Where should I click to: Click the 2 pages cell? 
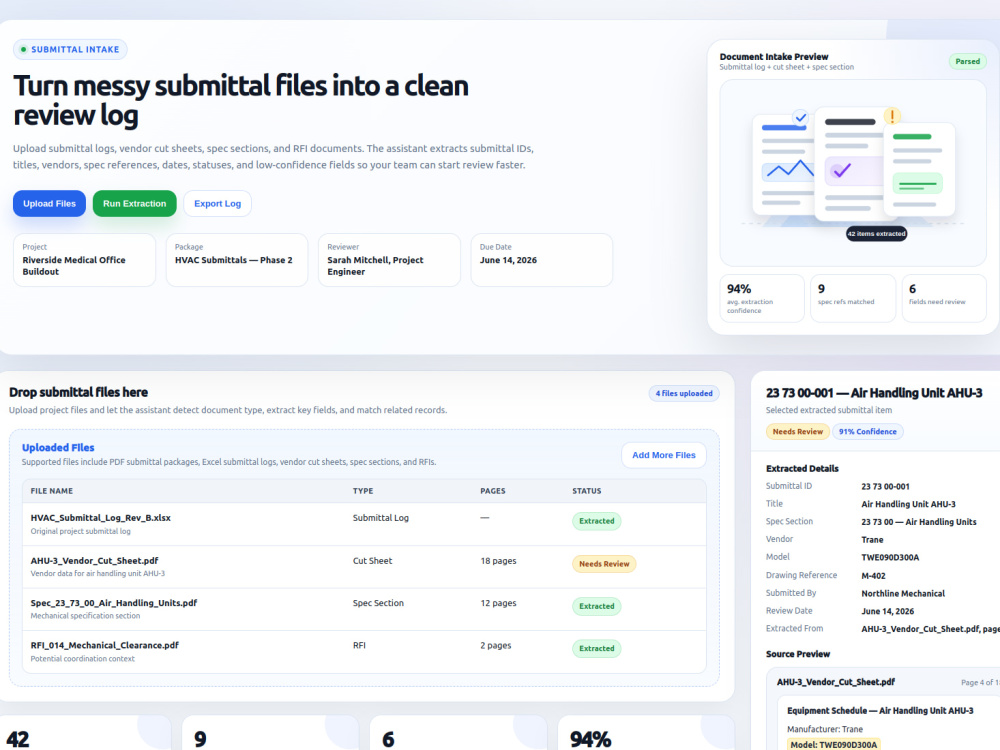pos(496,645)
